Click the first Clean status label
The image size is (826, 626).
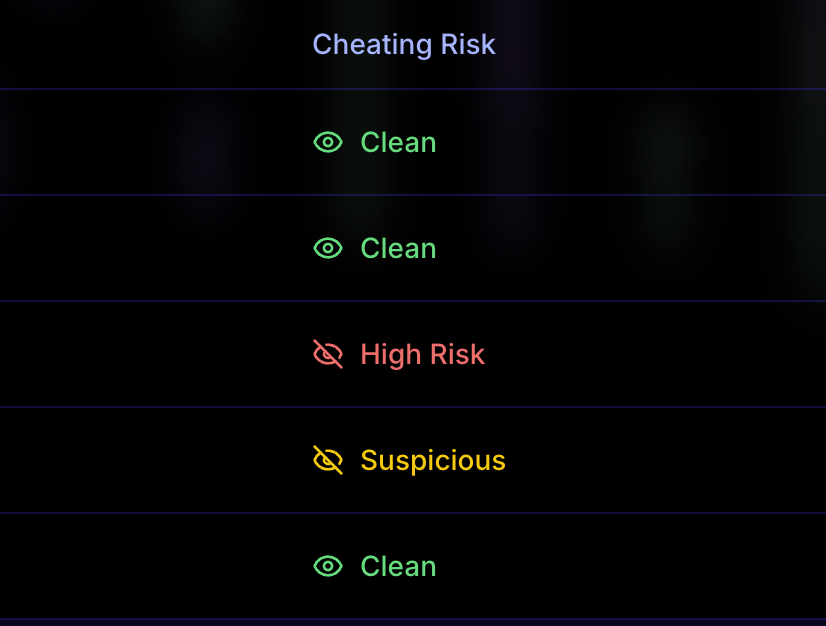pyautogui.click(x=398, y=142)
